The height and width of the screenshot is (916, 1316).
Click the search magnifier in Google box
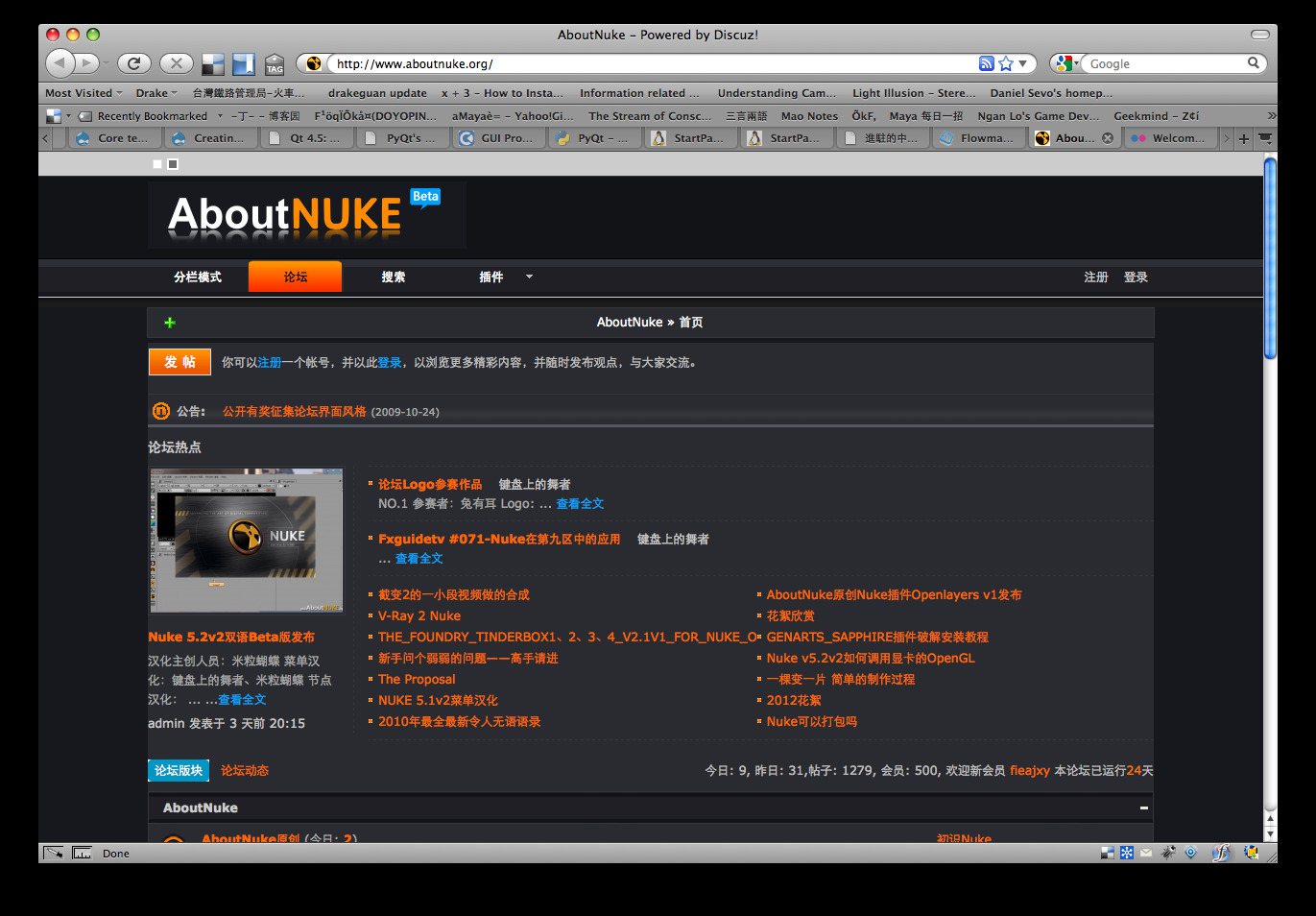(x=1253, y=63)
